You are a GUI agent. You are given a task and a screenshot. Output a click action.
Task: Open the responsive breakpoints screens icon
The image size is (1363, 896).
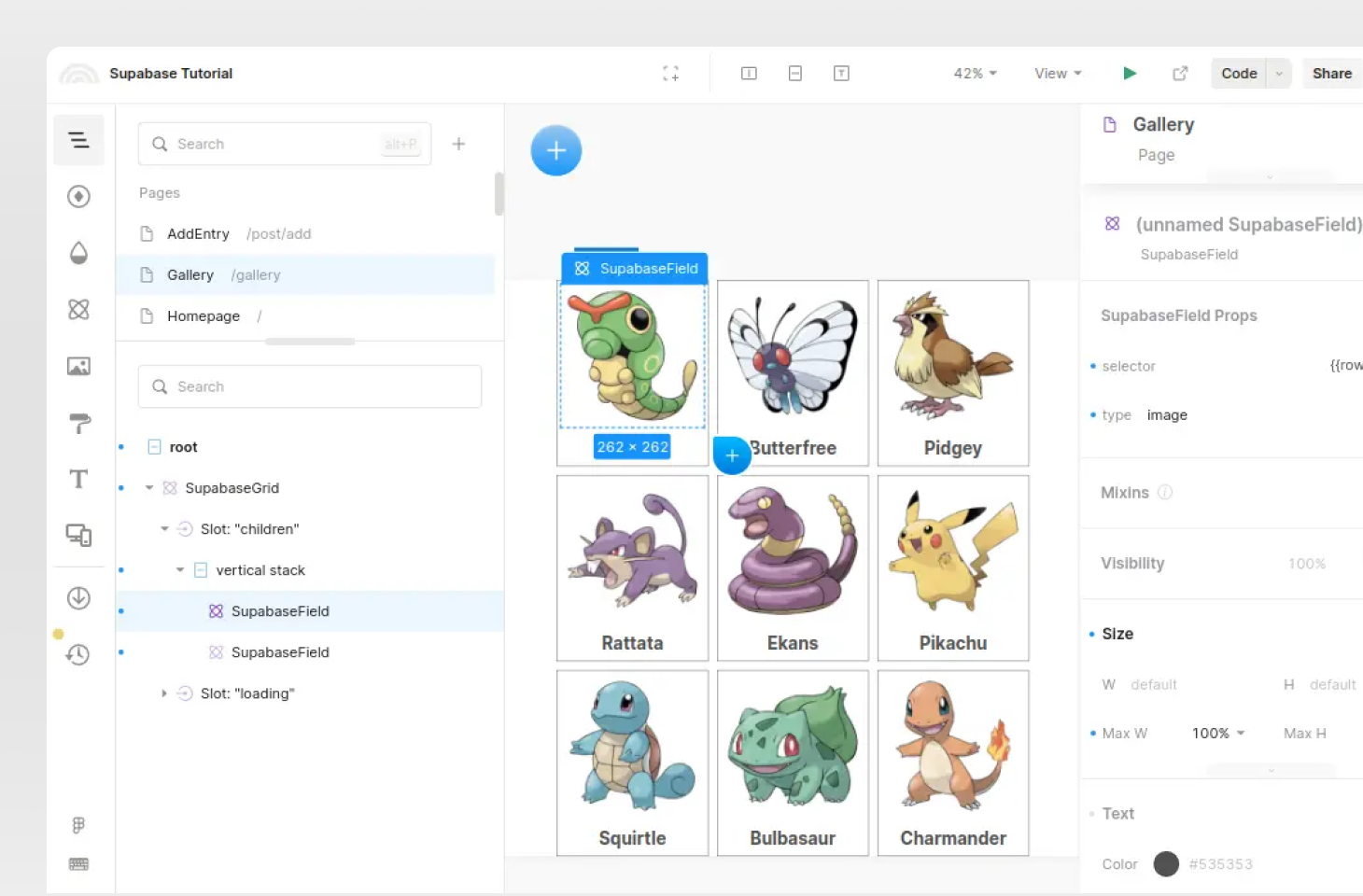tap(78, 535)
